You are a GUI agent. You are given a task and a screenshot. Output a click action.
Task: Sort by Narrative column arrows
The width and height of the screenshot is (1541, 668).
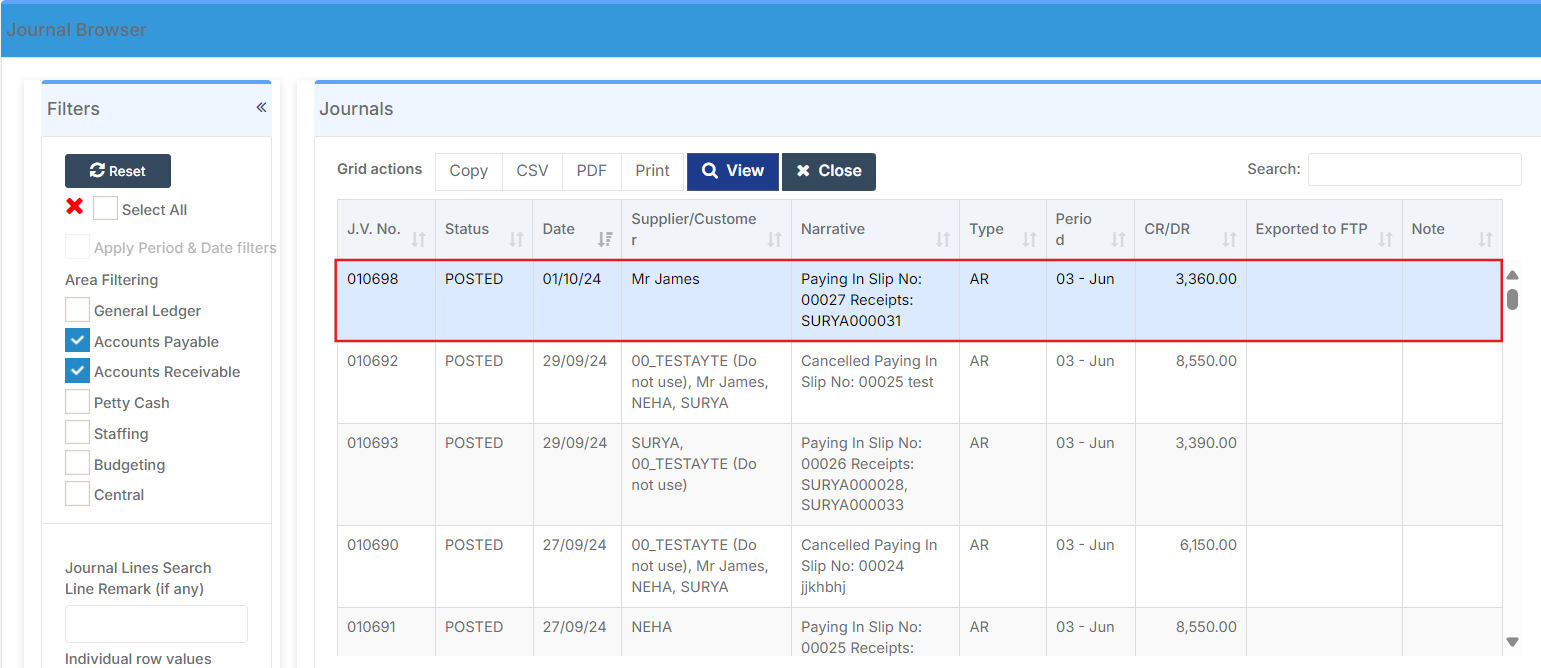[x=943, y=239]
